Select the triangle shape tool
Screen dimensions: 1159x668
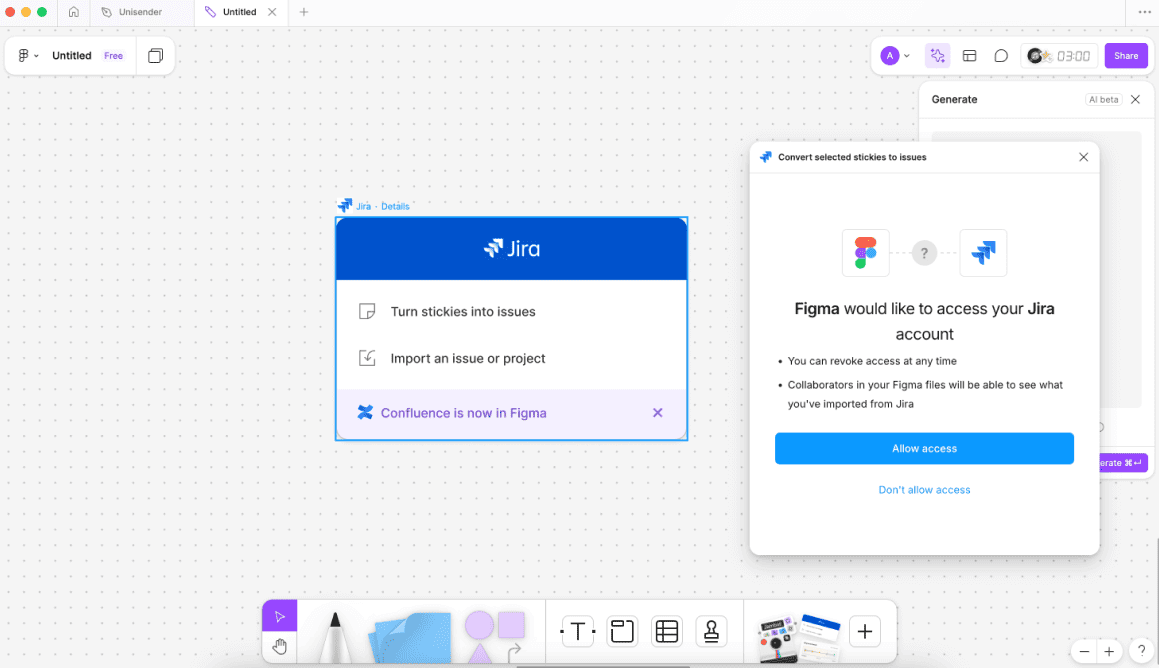(479, 654)
